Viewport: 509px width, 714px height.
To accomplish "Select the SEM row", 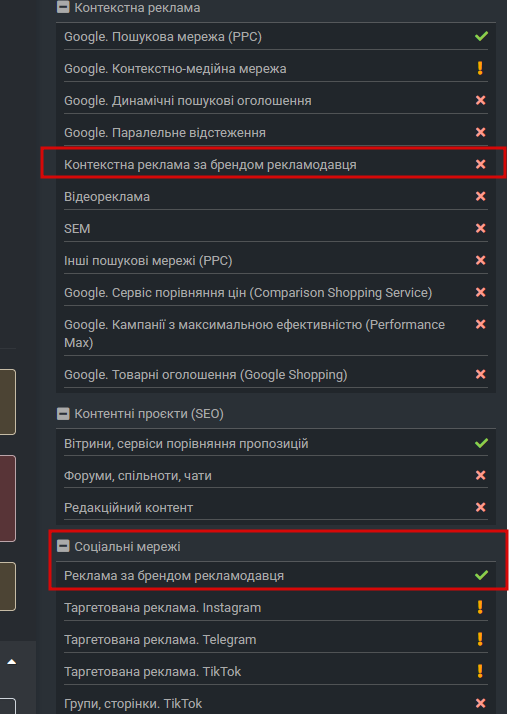I will [x=275, y=228].
